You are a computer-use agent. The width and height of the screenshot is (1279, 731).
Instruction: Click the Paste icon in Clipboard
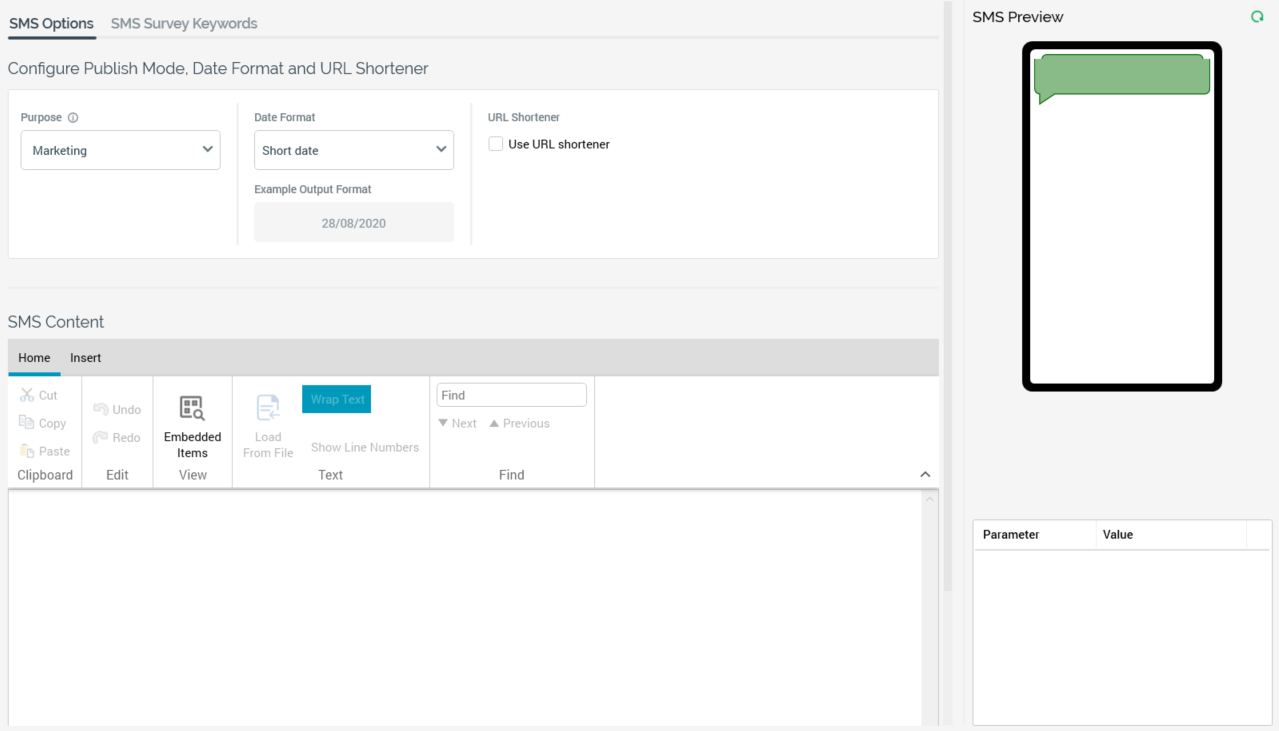tap(27, 451)
